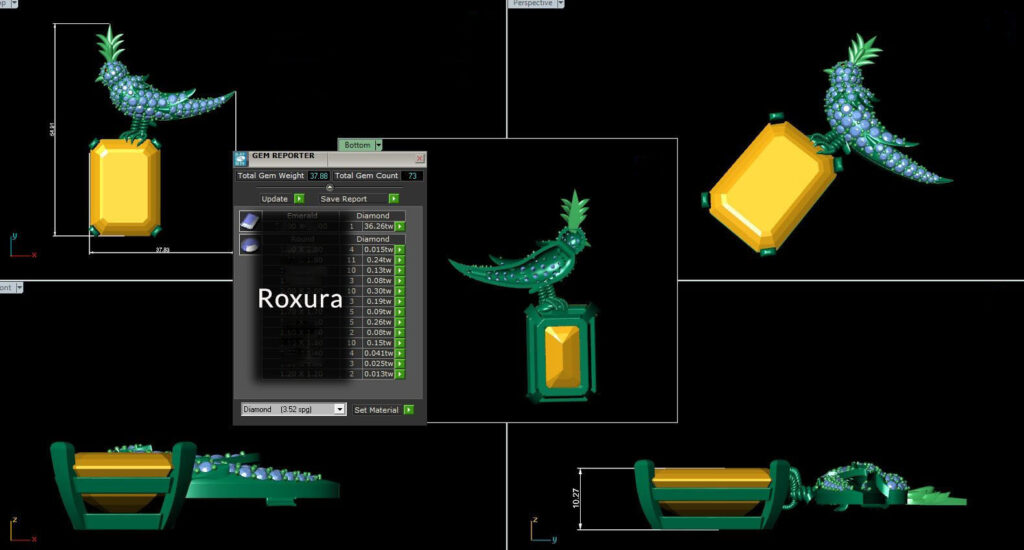
Task: Click green arrow next to 36.26tw
Action: [400, 227]
